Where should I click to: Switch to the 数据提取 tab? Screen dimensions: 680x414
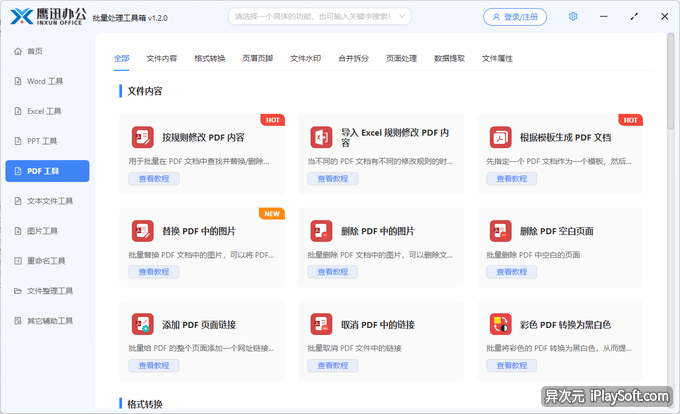click(449, 58)
